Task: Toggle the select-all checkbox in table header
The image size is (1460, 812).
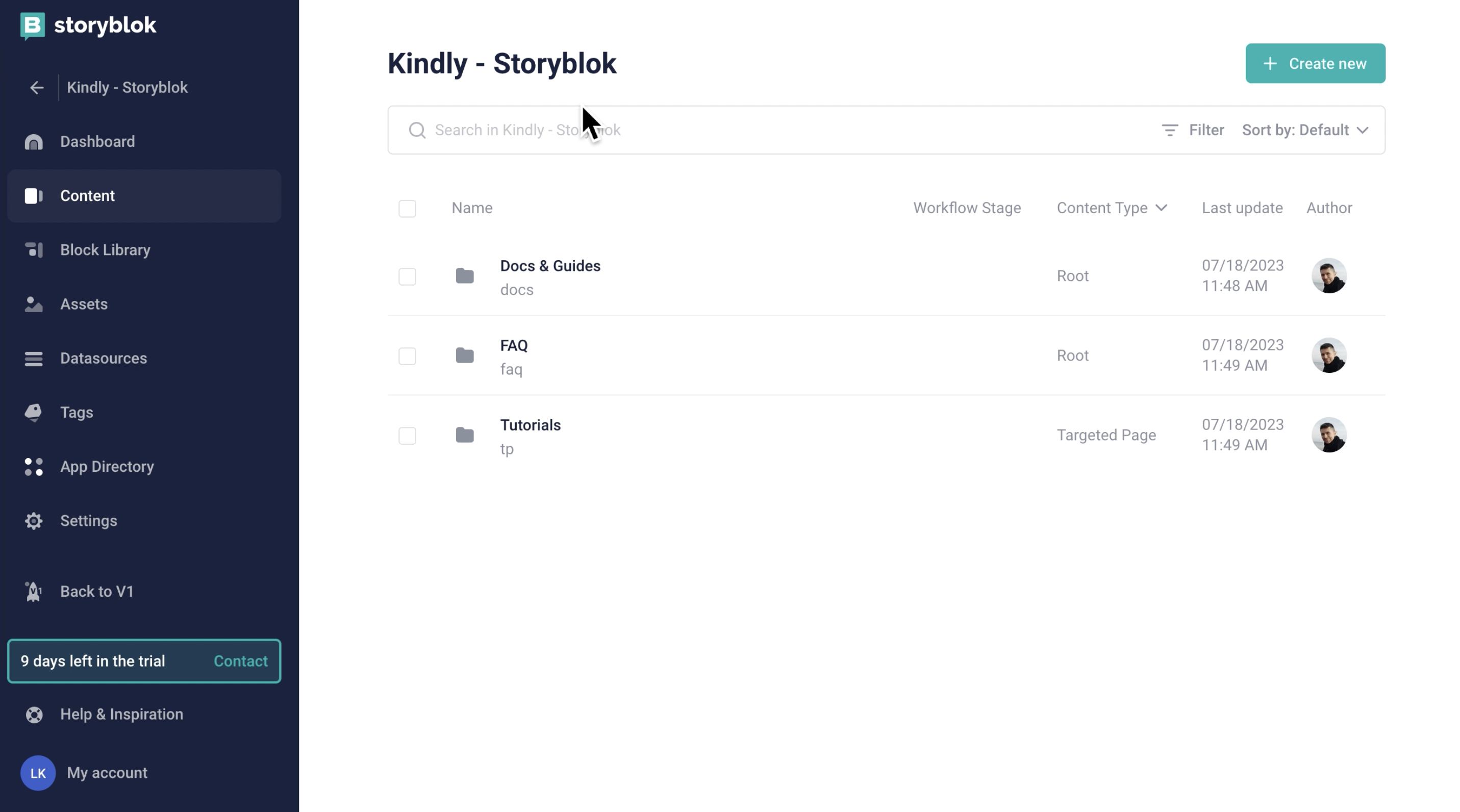Action: coord(407,209)
